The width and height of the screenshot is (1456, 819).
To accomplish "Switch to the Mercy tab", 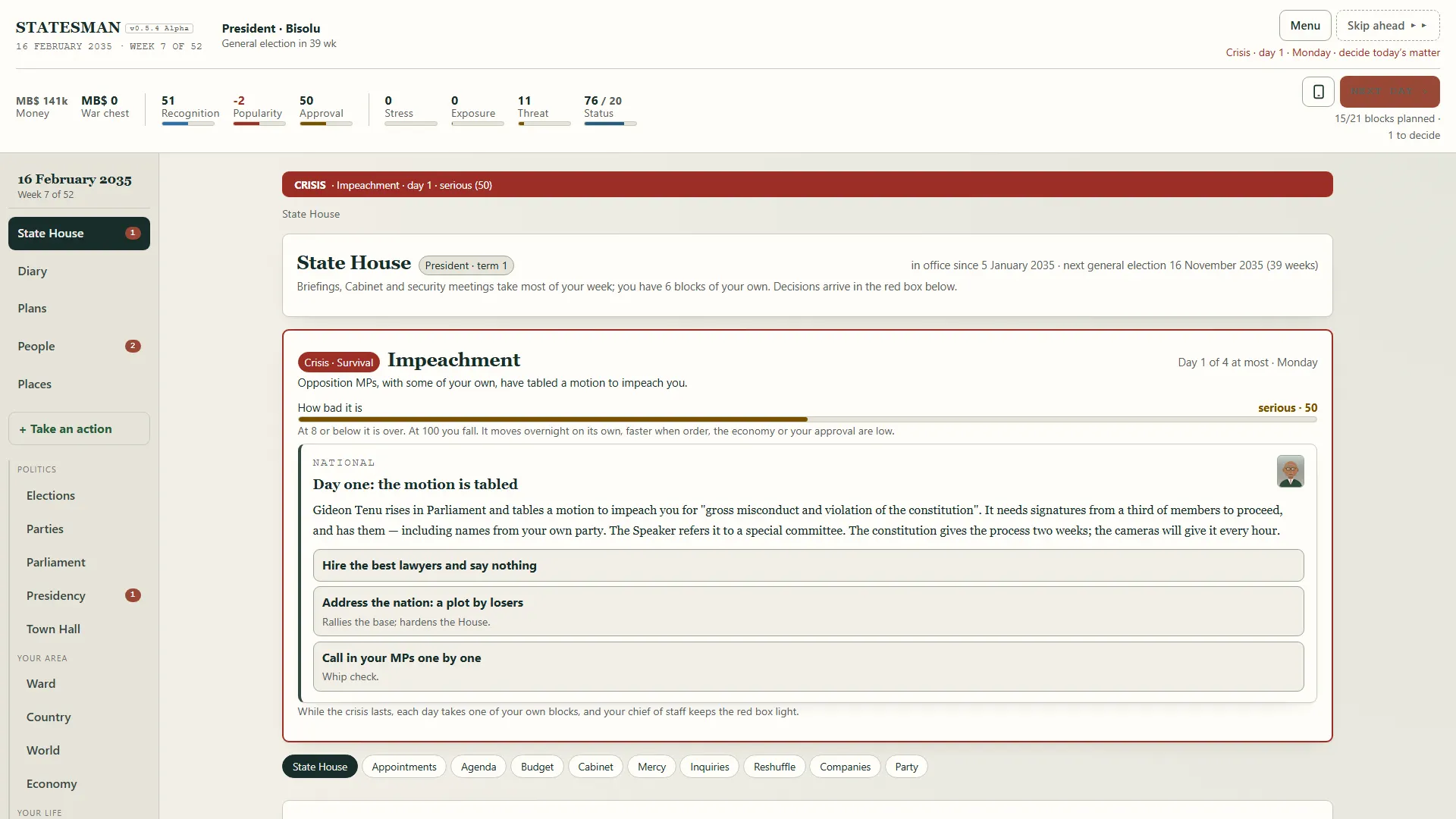I will (651, 767).
